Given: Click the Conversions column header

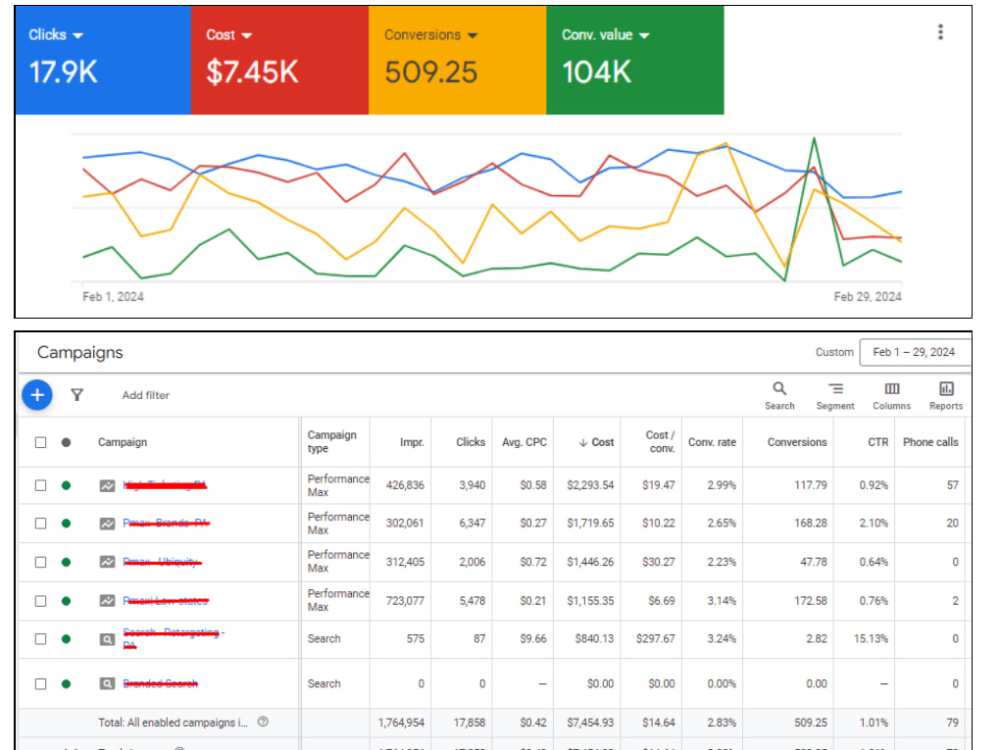Looking at the screenshot, I should (x=797, y=443).
